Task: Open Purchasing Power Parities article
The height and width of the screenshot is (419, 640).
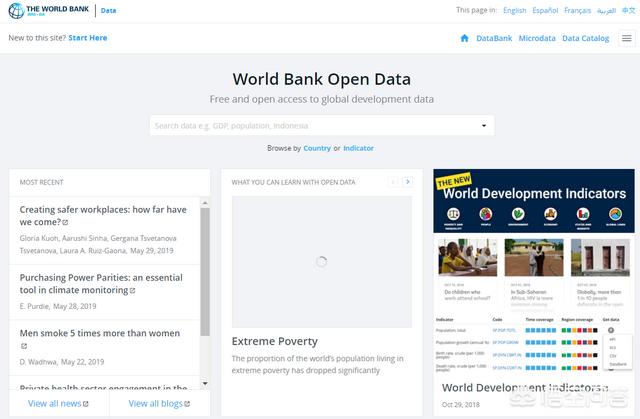Action: [x=101, y=284]
